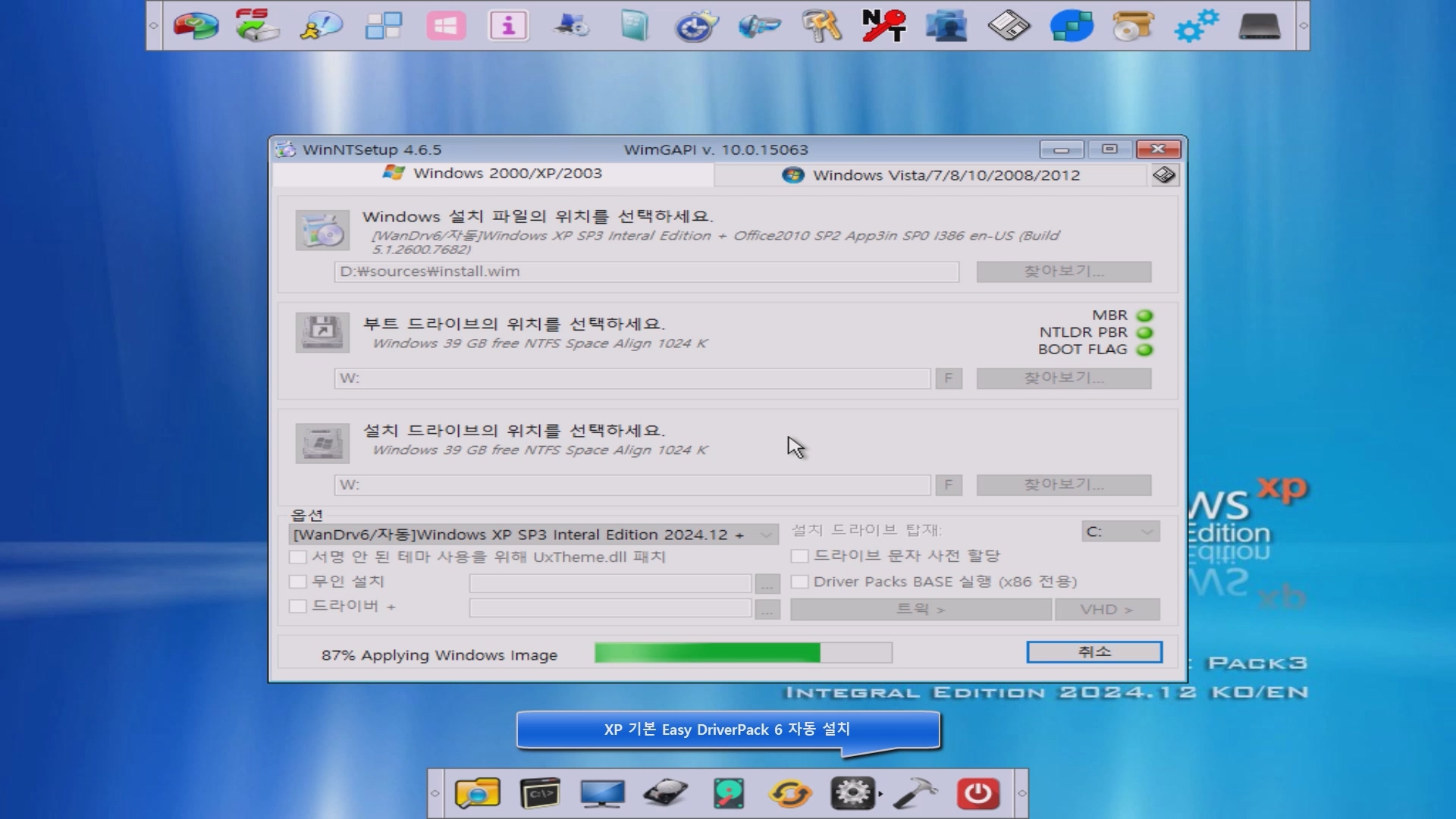The height and width of the screenshot is (819, 1456).
Task: Click the 취소 cancel button
Action: click(1094, 652)
